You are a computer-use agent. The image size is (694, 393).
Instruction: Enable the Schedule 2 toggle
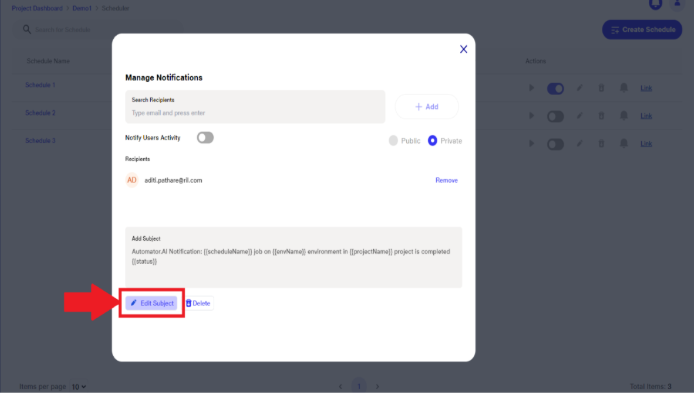point(555,116)
